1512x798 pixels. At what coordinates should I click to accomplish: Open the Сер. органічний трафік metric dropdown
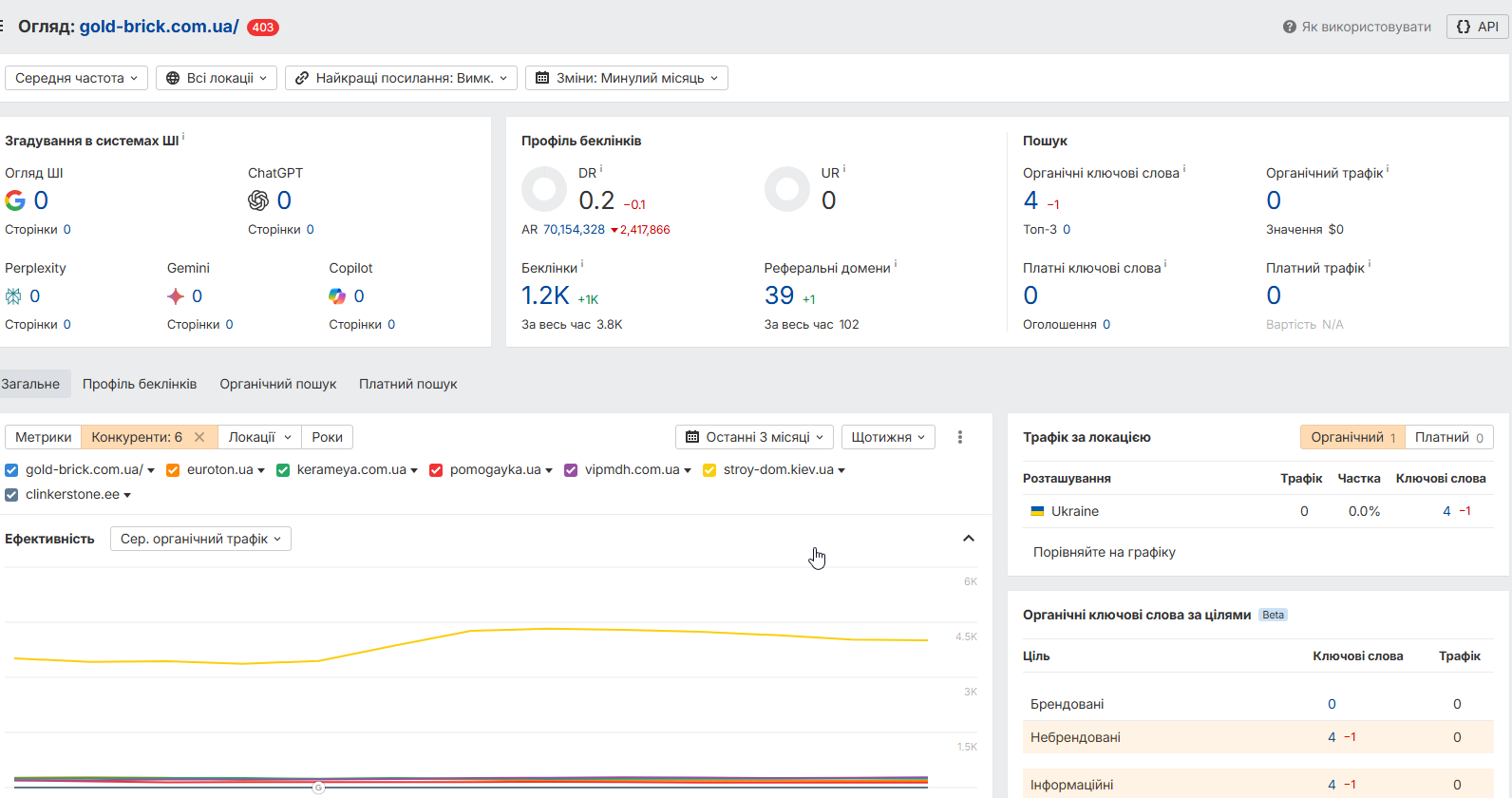(x=200, y=539)
